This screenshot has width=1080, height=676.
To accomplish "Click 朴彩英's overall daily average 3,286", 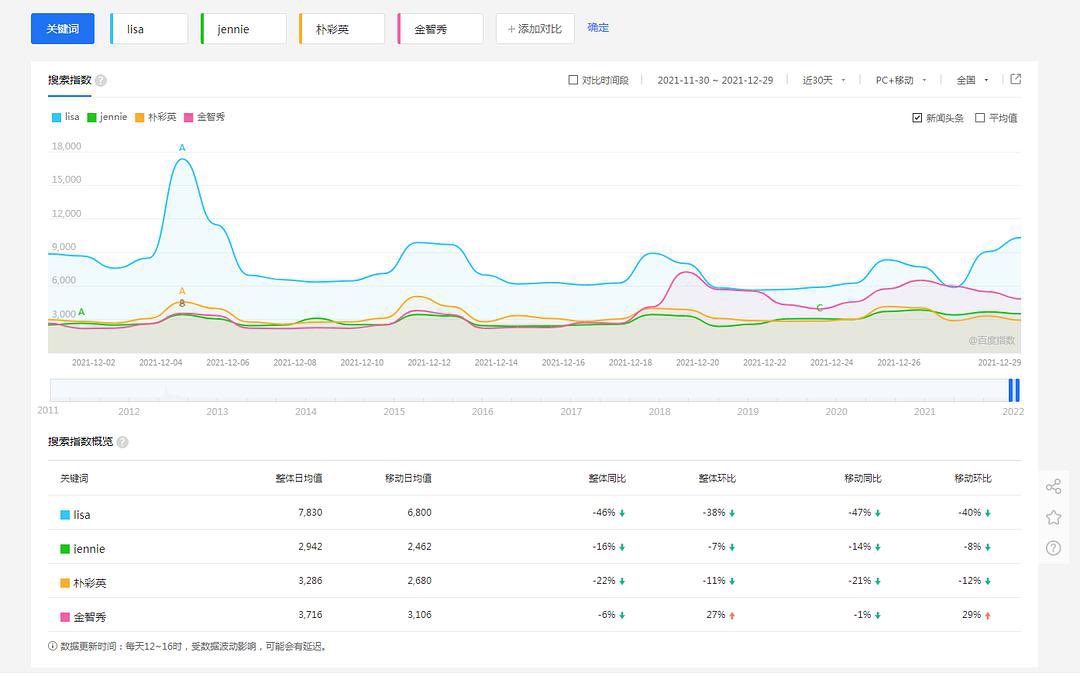I will click(310, 581).
